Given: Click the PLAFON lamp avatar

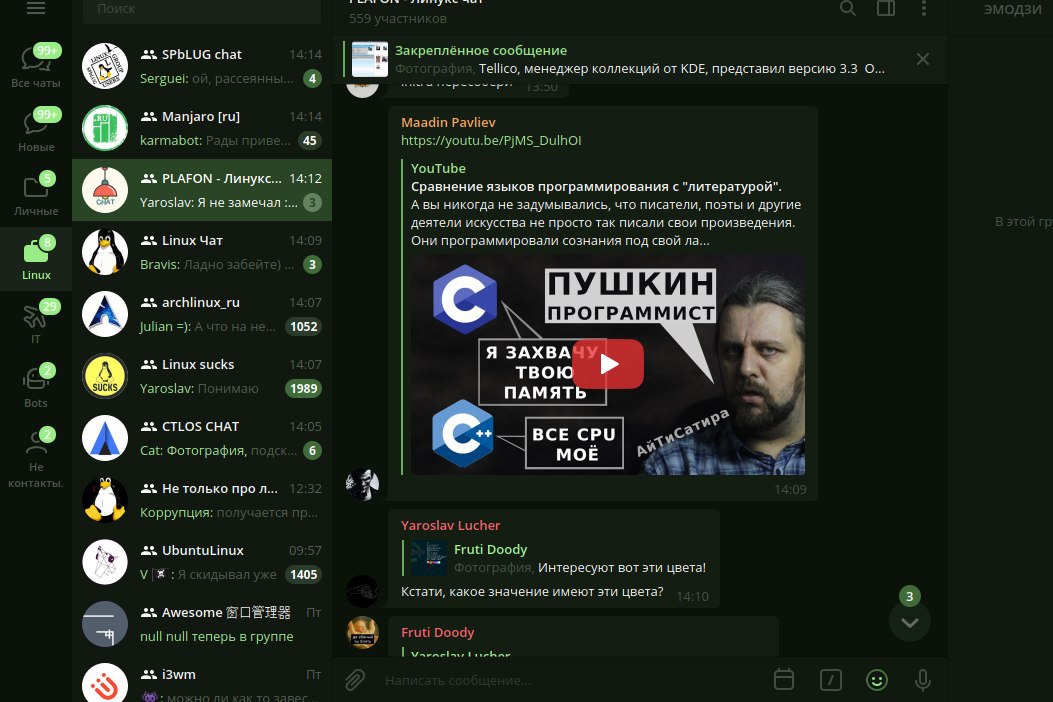Looking at the screenshot, I should click(x=105, y=190).
